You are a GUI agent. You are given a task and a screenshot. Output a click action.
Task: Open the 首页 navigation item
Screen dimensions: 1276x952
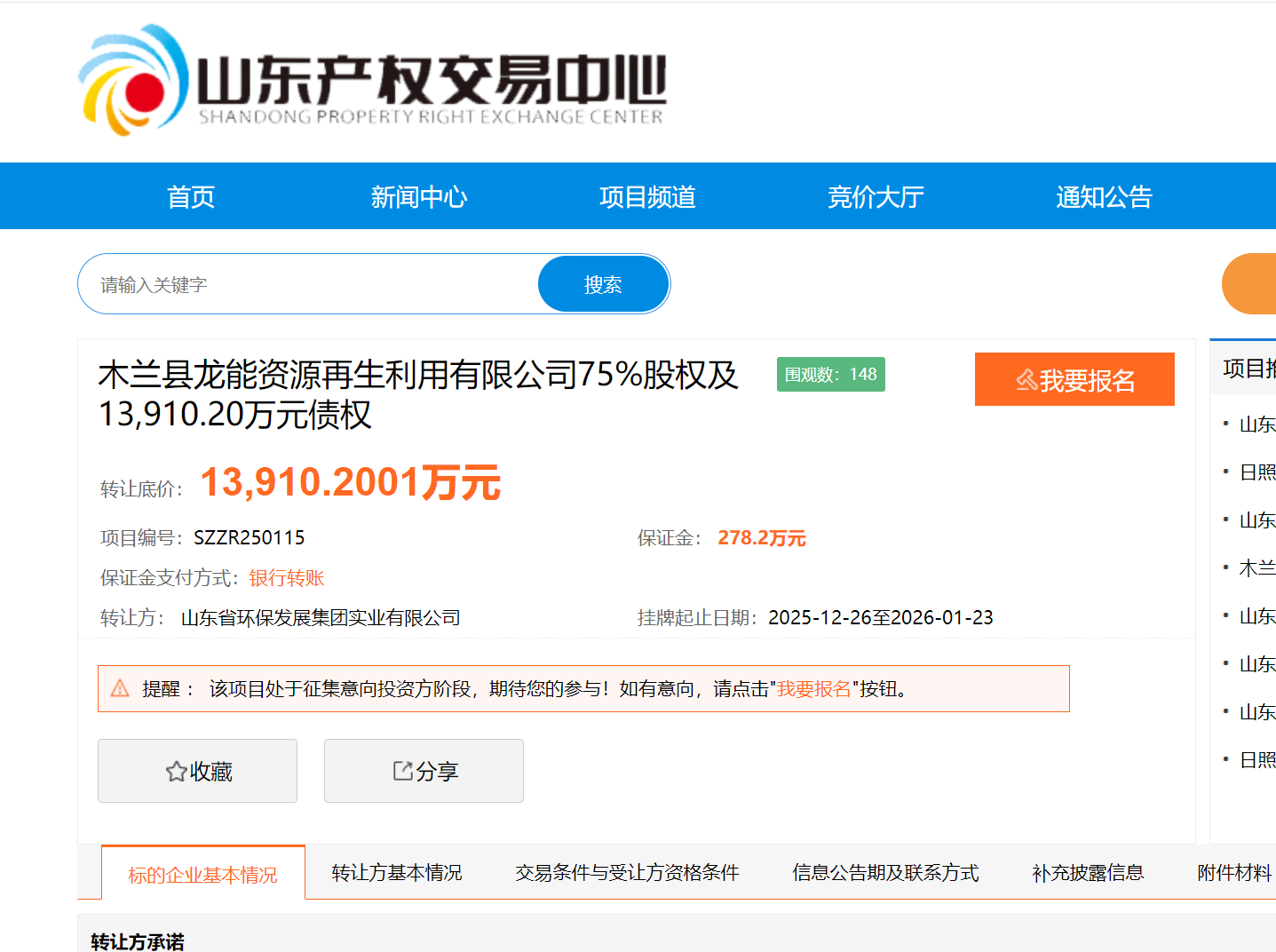point(191,196)
